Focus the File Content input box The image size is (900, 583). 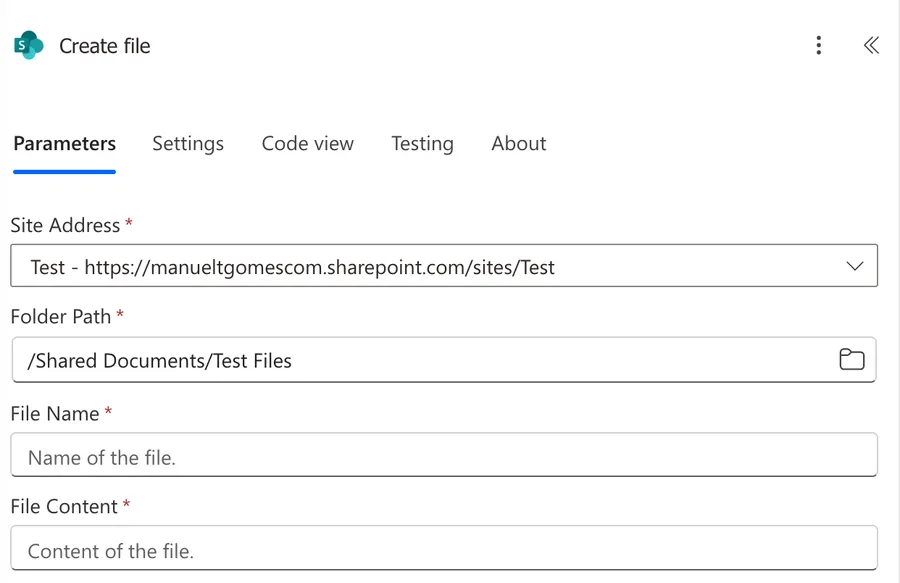(443, 551)
